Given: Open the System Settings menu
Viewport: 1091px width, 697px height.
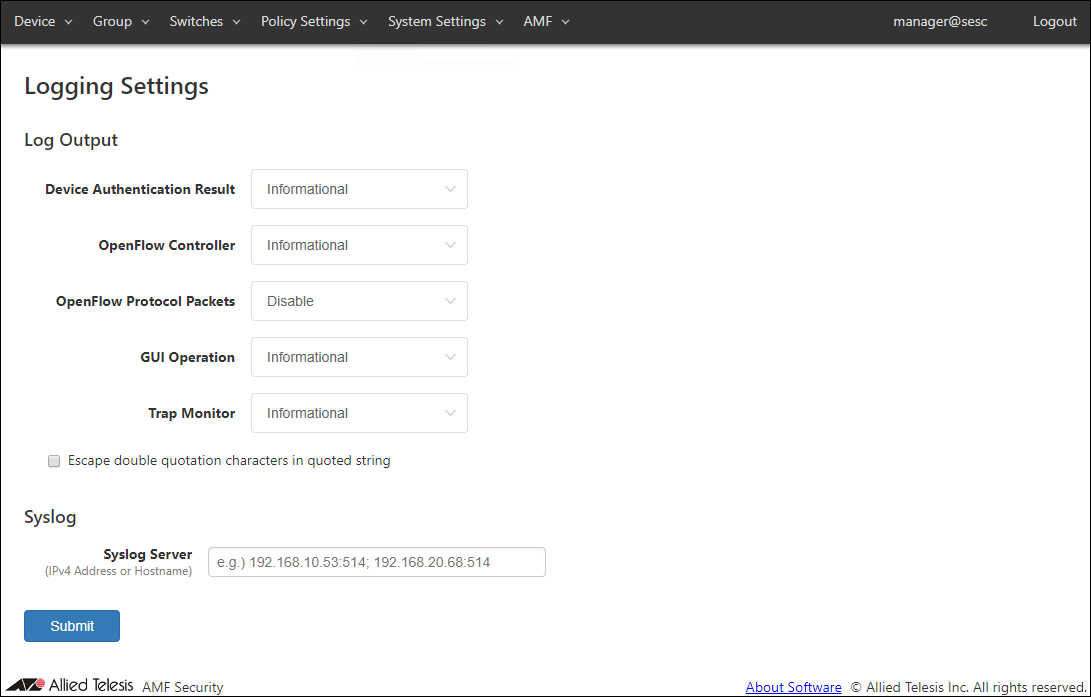Looking at the screenshot, I should [x=445, y=21].
